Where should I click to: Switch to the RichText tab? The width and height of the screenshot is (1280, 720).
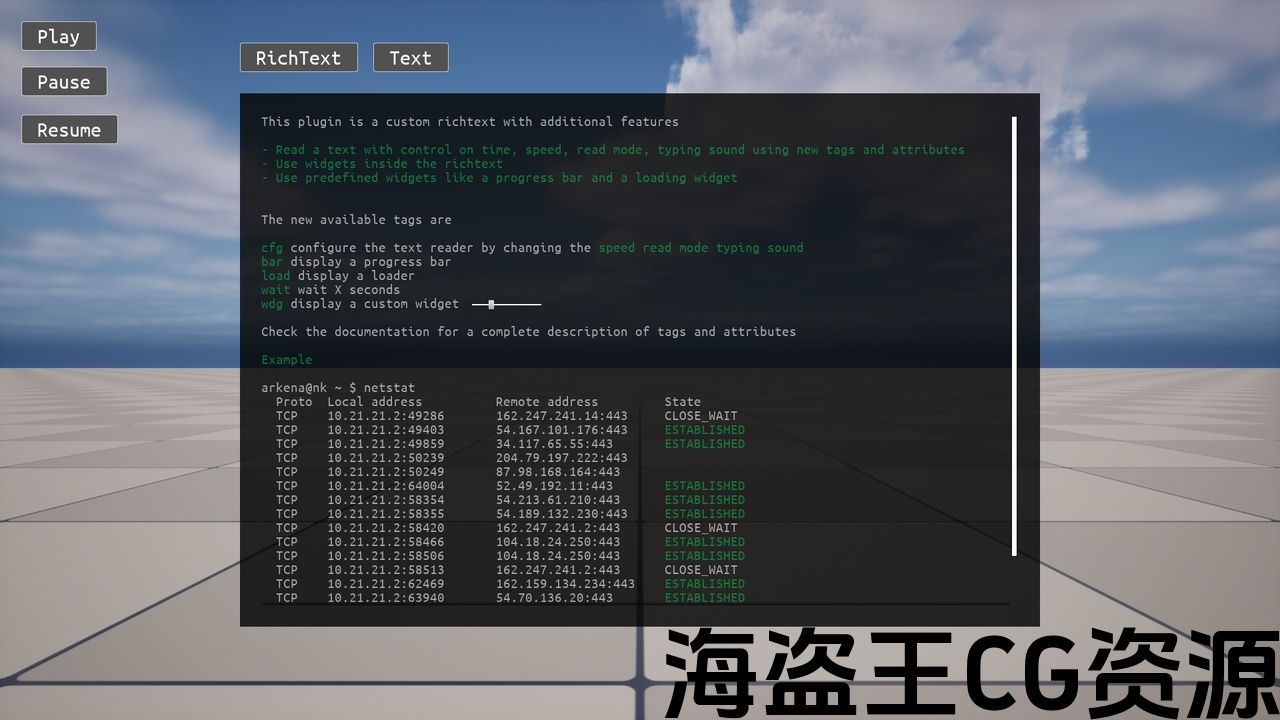(298, 58)
